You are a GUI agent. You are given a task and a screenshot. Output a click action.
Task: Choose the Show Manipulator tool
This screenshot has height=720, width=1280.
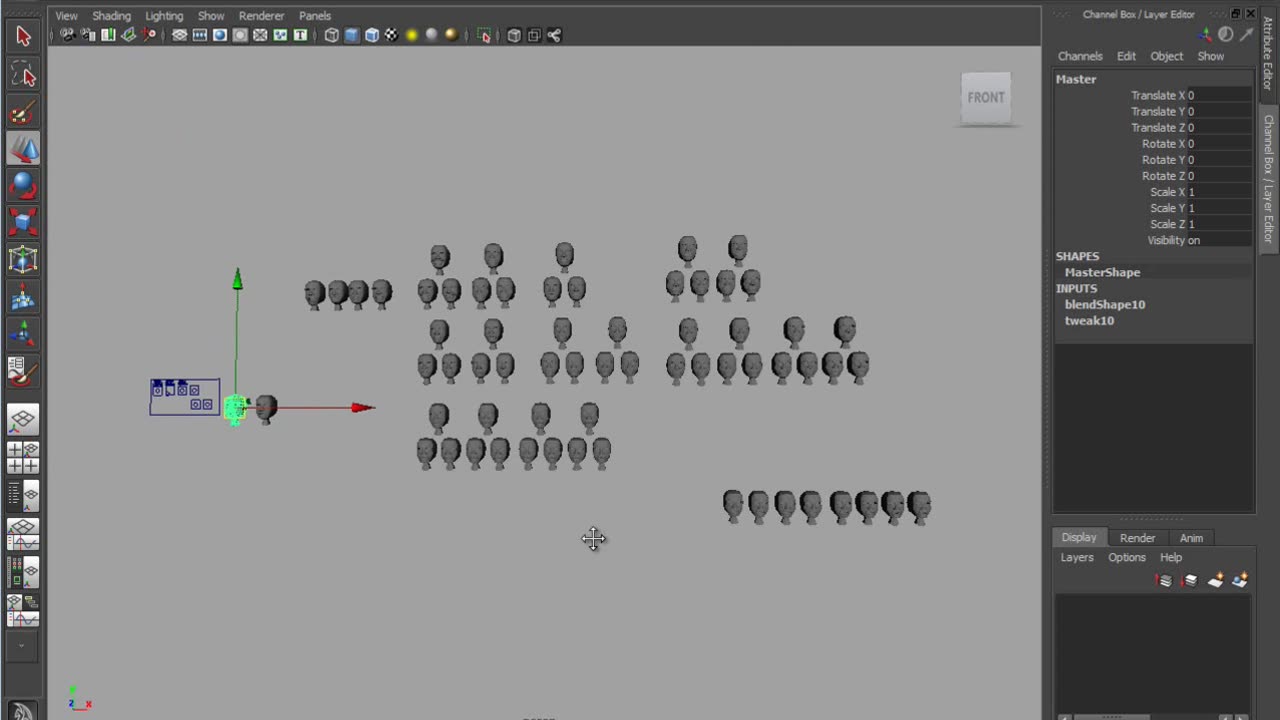coord(23,334)
